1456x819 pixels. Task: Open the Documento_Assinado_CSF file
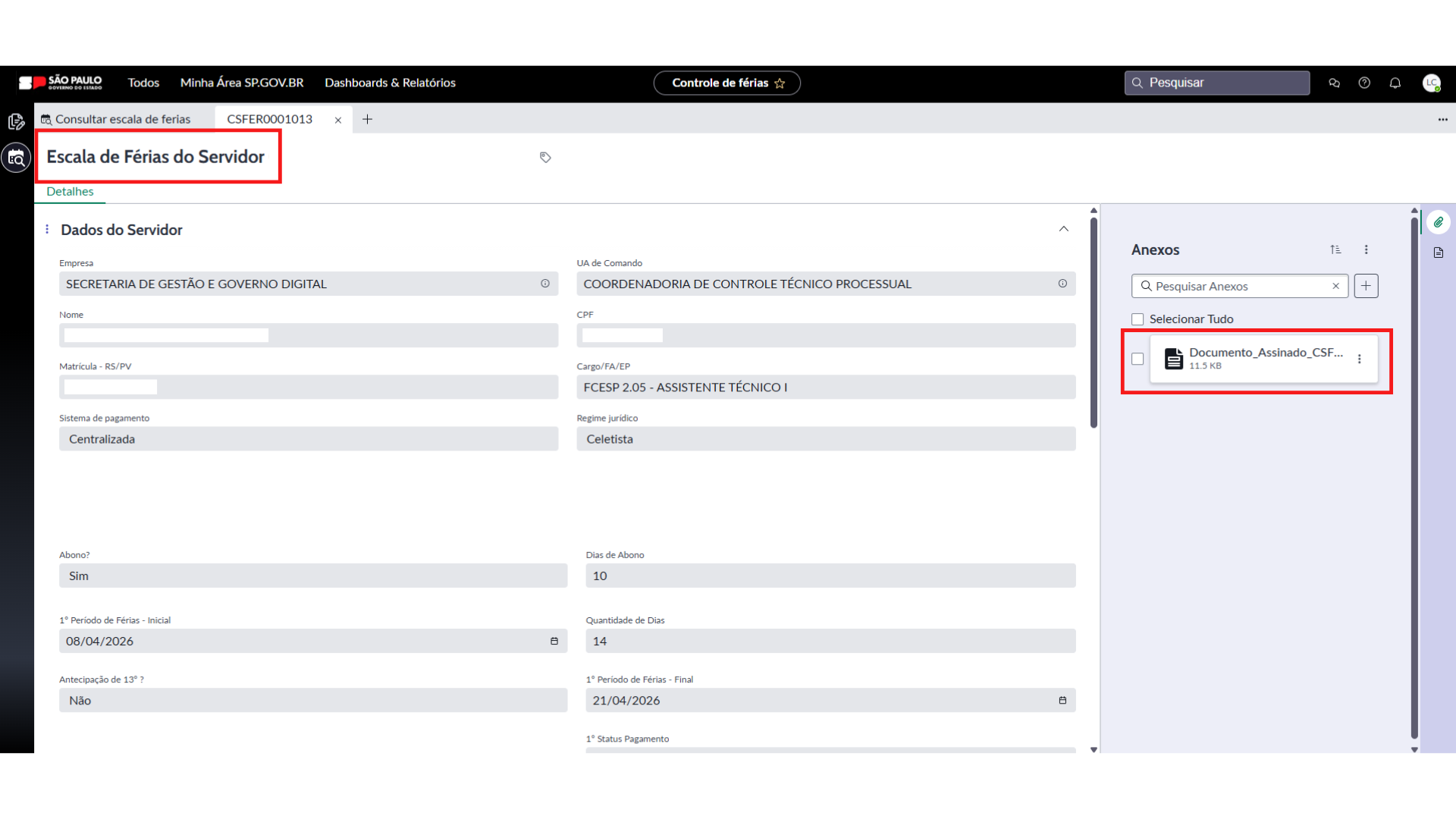pyautogui.click(x=1265, y=353)
